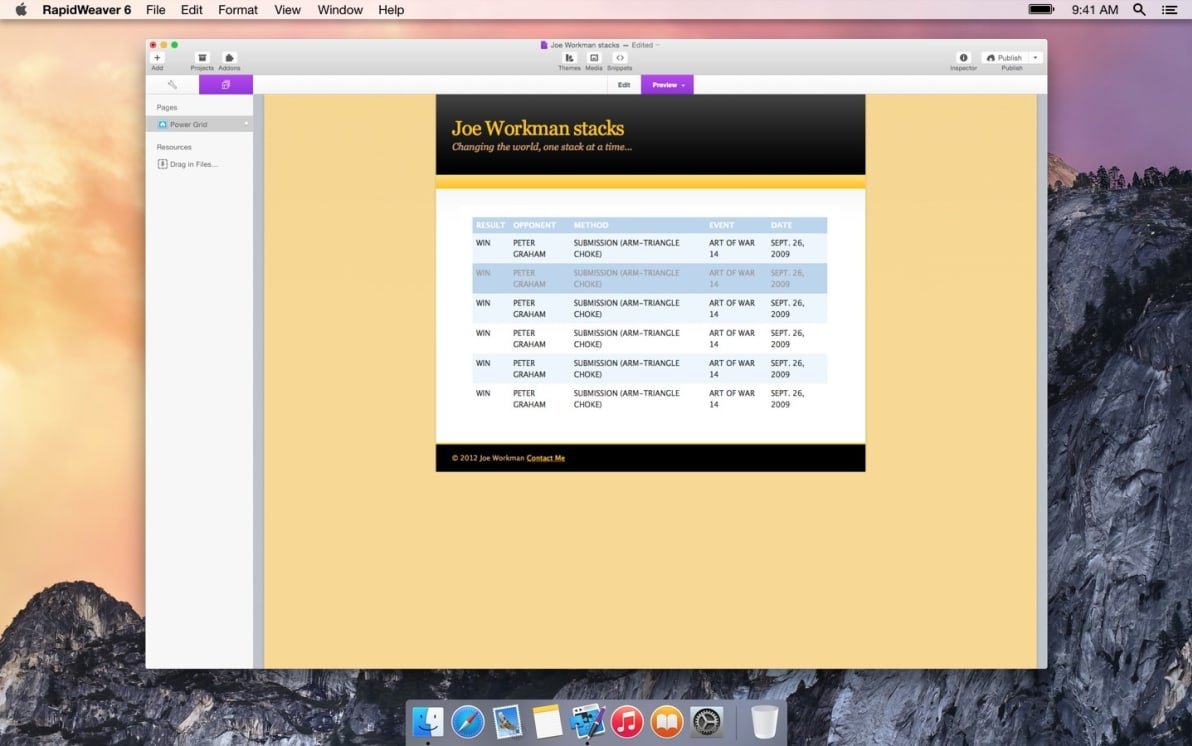Screen dimensions: 1192x746
Task: Show the Inspector info icon
Action: (x=963, y=58)
